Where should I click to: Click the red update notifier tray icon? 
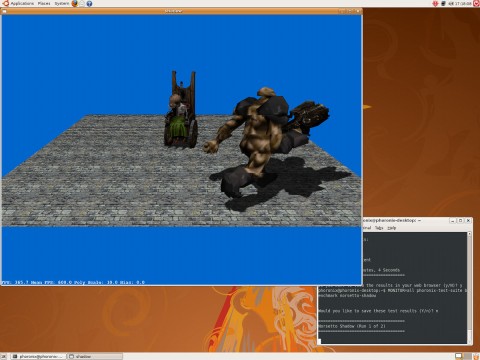[435, 4]
